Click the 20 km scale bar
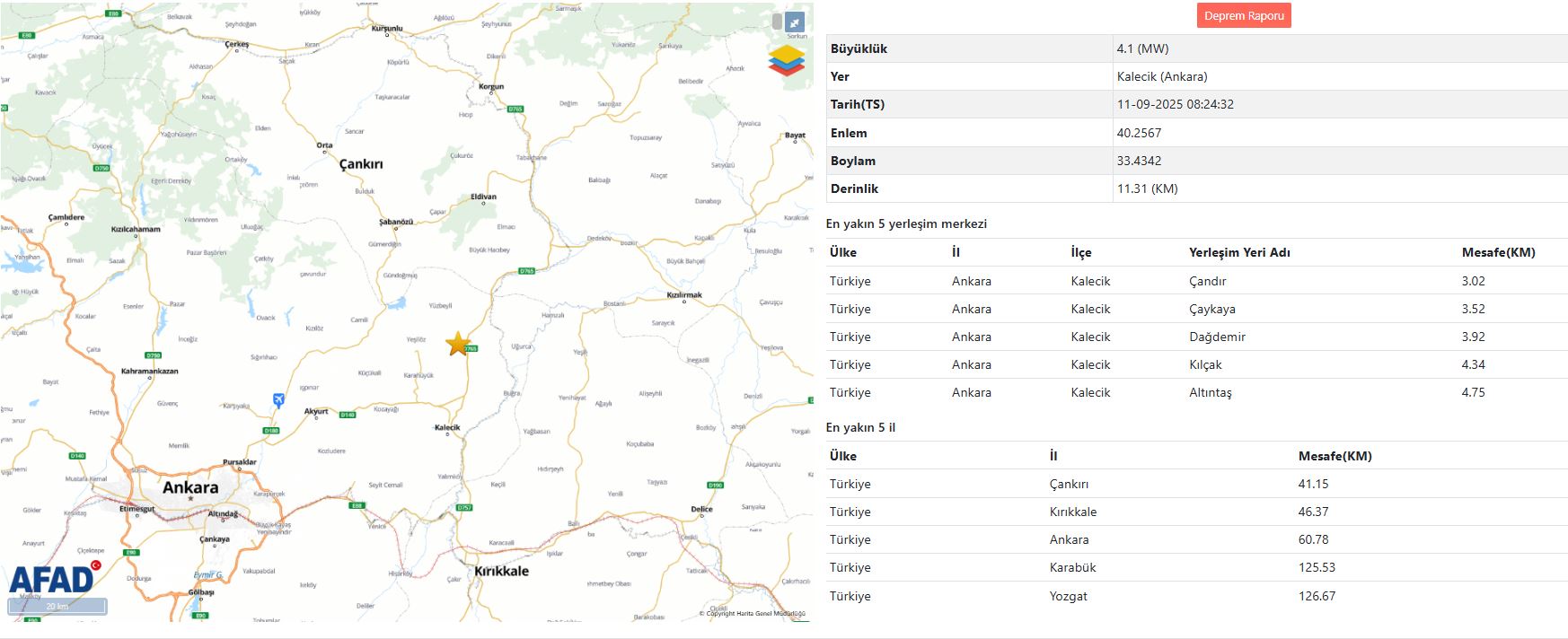Viewport: 1568px width, 639px height. pyautogui.click(x=57, y=607)
